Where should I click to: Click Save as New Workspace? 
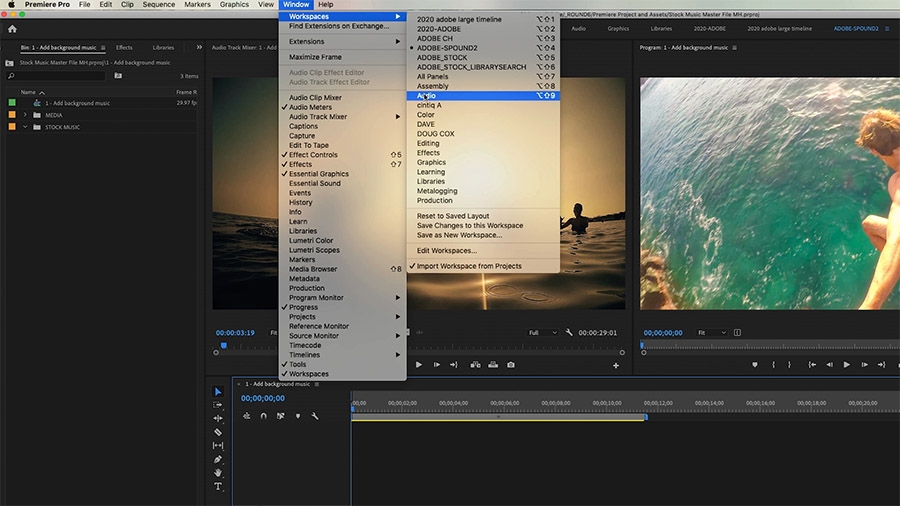pos(459,235)
